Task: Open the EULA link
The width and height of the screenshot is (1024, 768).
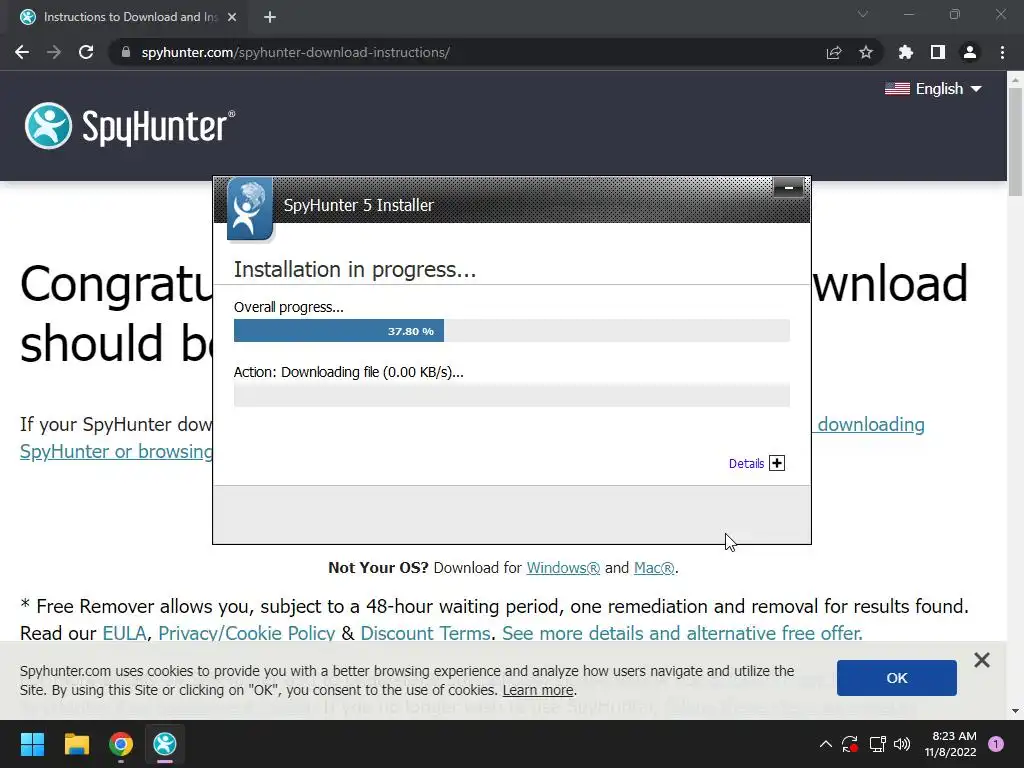Action: point(124,633)
